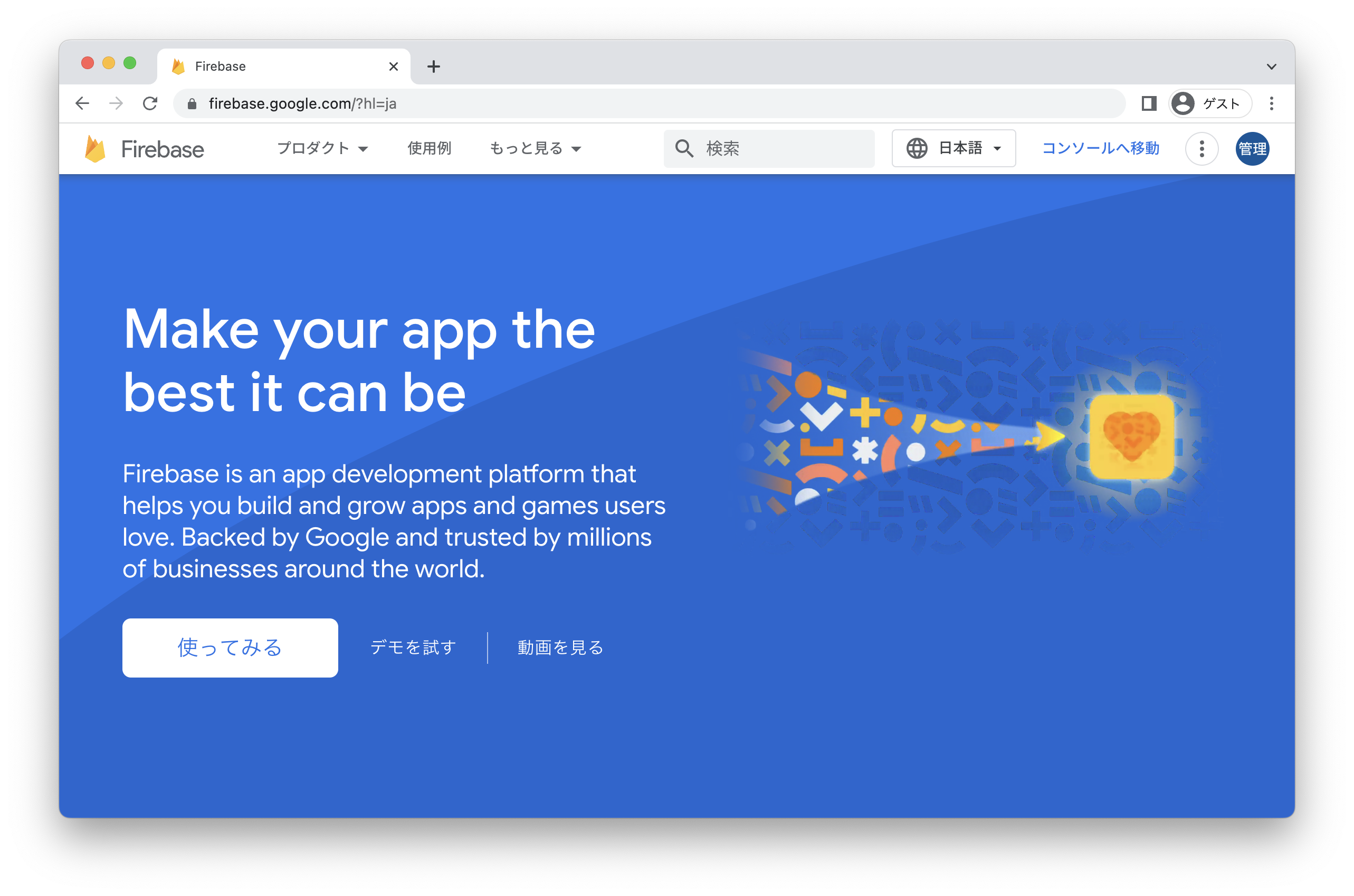Open the three-dot menu beside コンソールへ移動

(x=1202, y=149)
